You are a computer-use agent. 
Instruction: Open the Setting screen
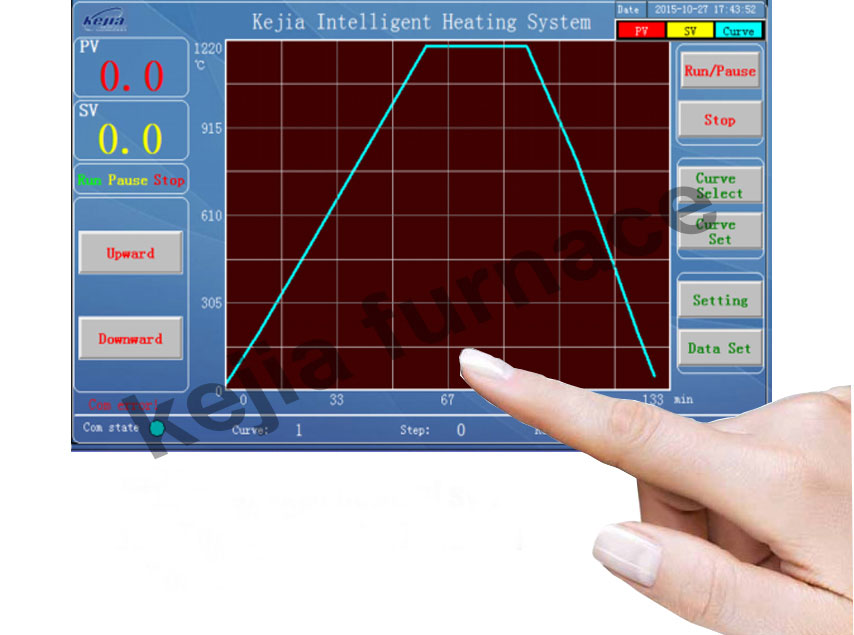[719, 300]
